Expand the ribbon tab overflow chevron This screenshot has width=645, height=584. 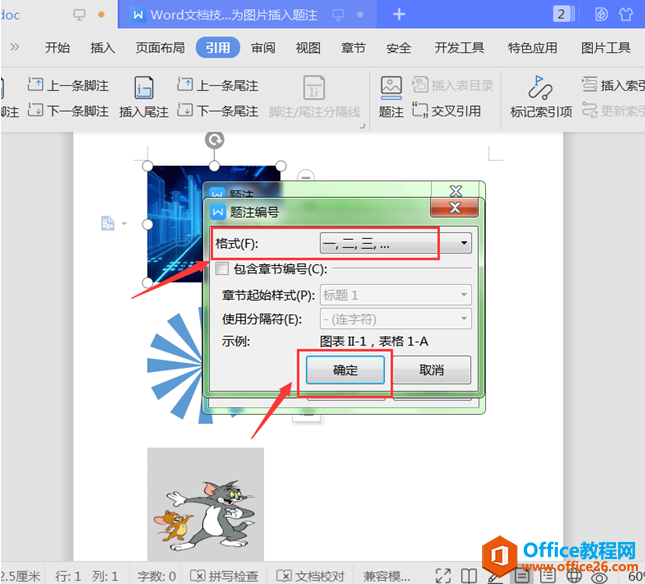pos(15,47)
